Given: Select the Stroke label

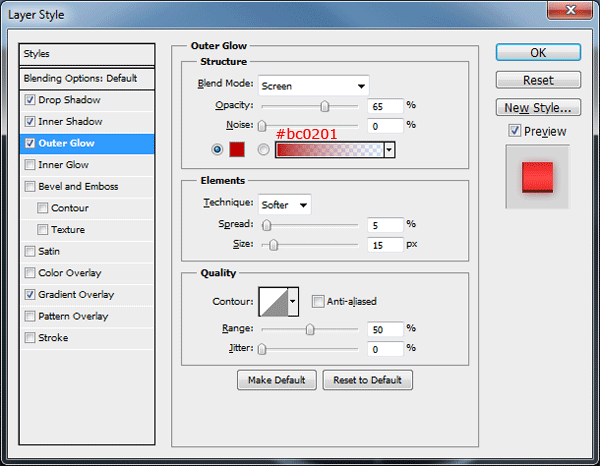Looking at the screenshot, I should click(x=53, y=338).
